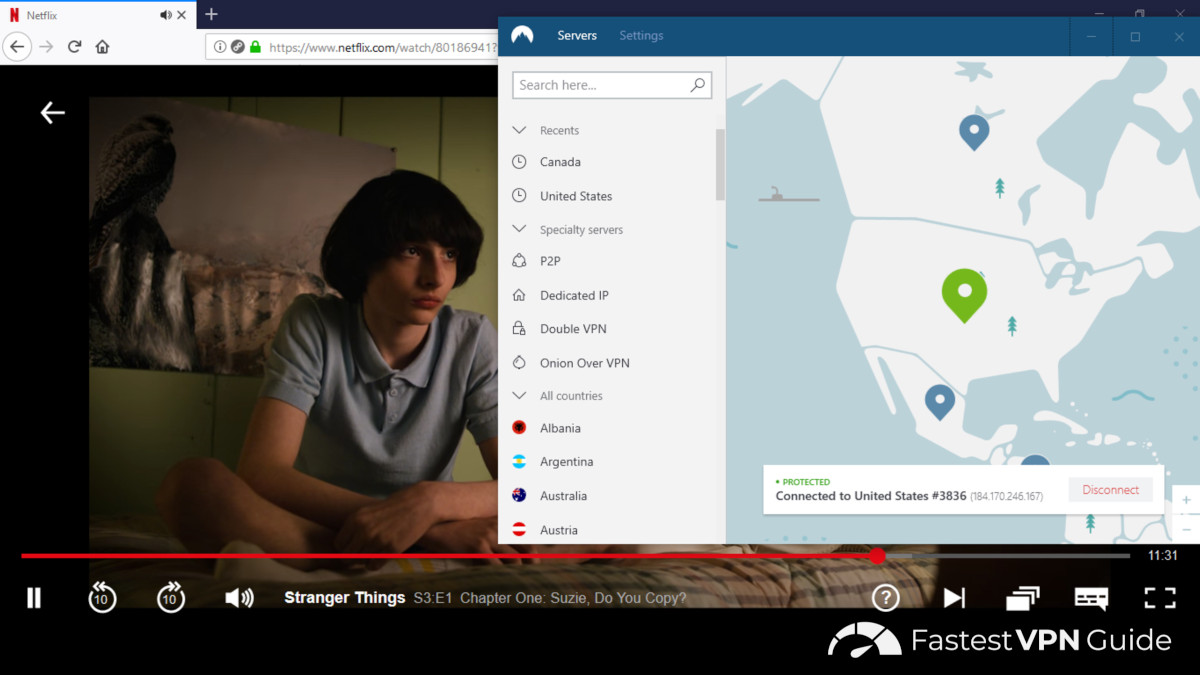Image resolution: width=1200 pixels, height=675 pixels.
Task: Play the next episode
Action: pos(954,598)
